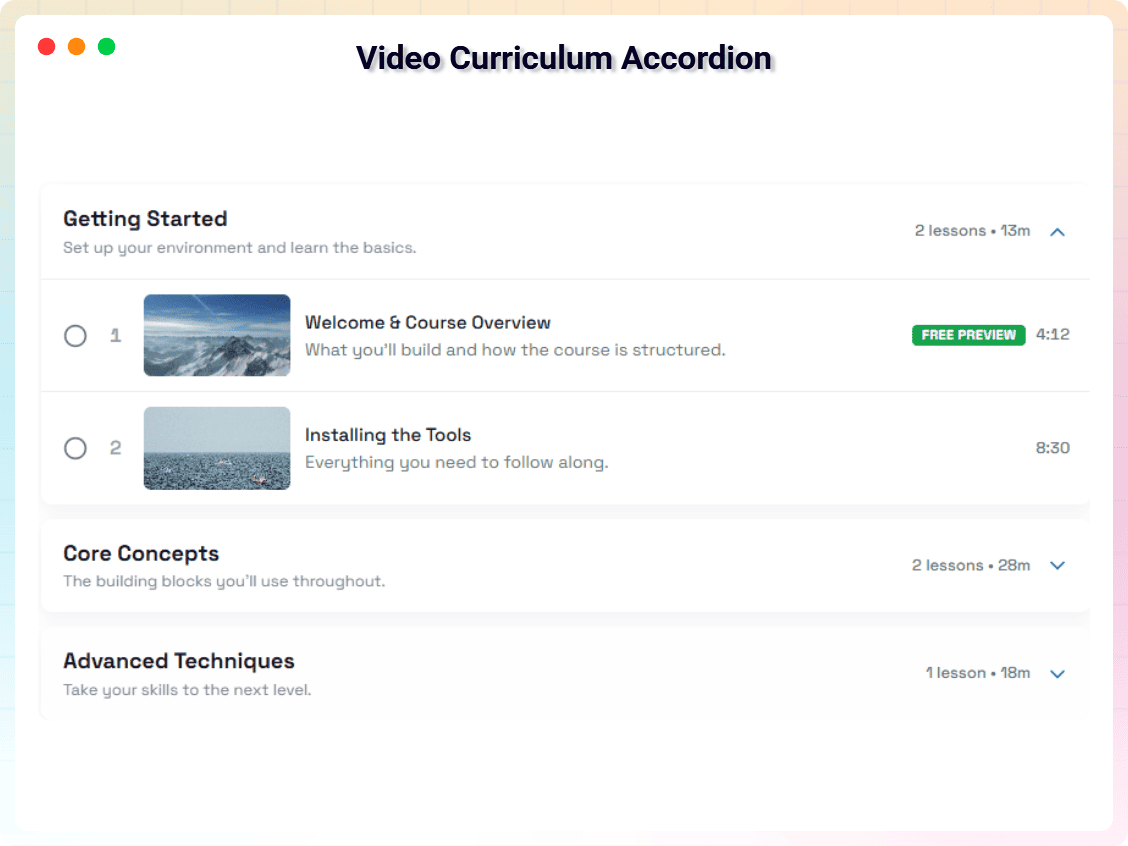Open the Welcome & Course Overview mountain thumbnail
Image resolution: width=1128 pixels, height=846 pixels.
217,335
